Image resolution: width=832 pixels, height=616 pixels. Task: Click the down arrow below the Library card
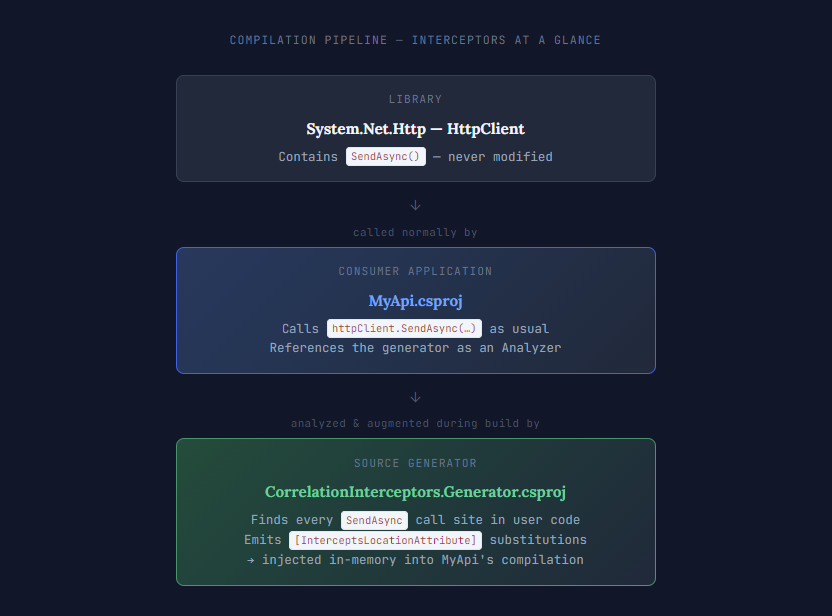click(x=416, y=205)
